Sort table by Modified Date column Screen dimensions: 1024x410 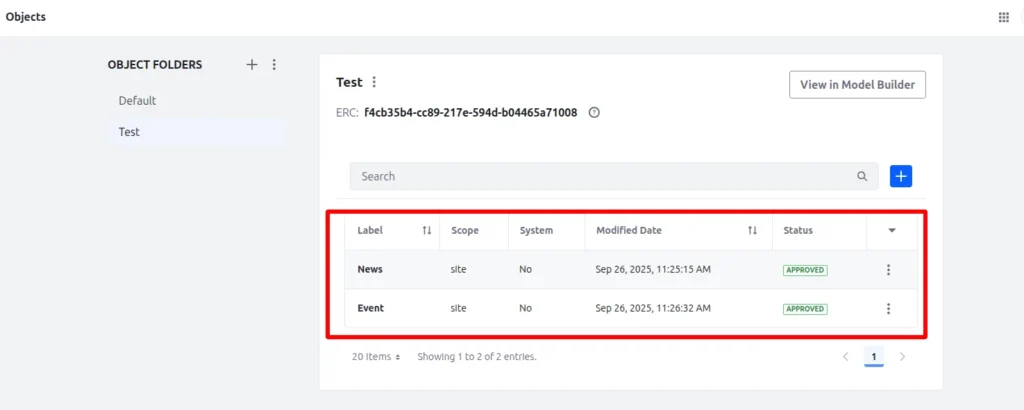point(752,230)
